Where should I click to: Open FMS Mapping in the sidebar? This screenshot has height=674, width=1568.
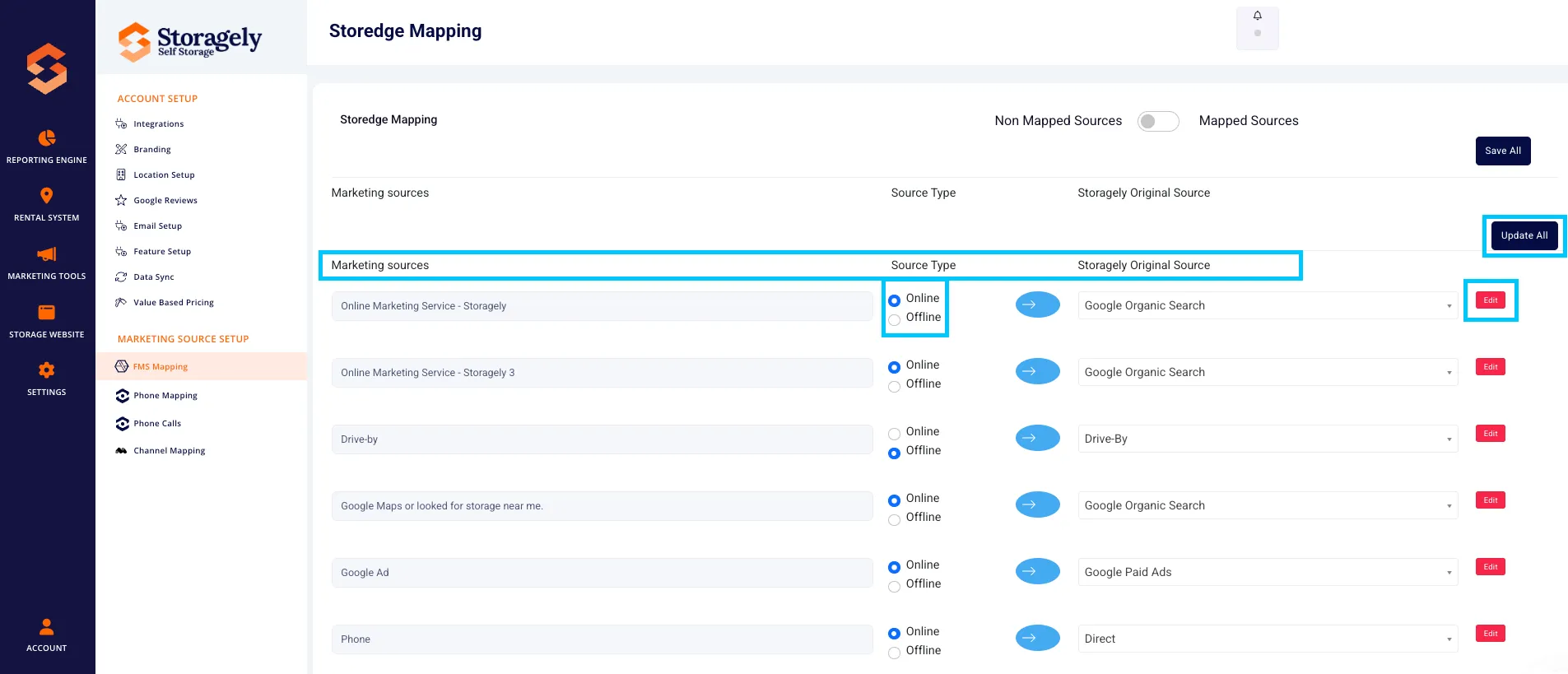[x=202, y=366]
